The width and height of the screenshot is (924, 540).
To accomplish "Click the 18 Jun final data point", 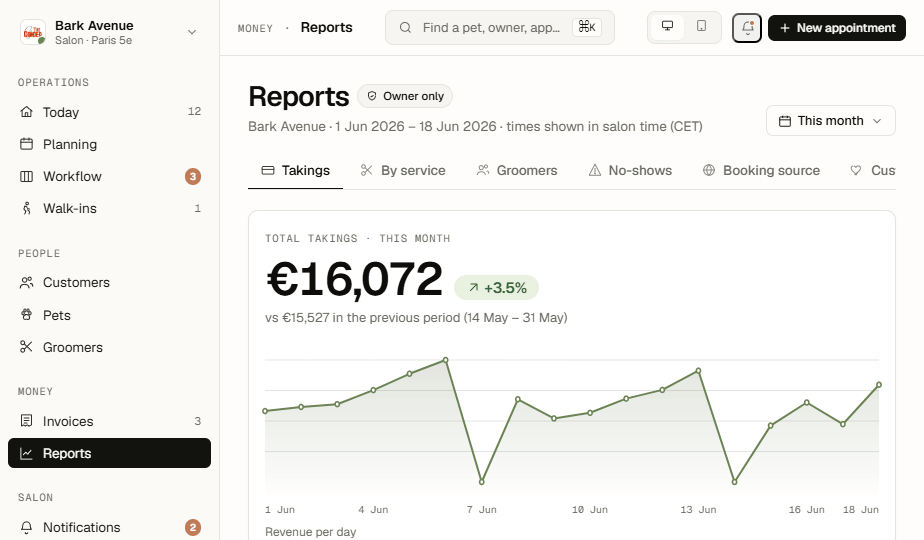I will pyautogui.click(x=879, y=385).
